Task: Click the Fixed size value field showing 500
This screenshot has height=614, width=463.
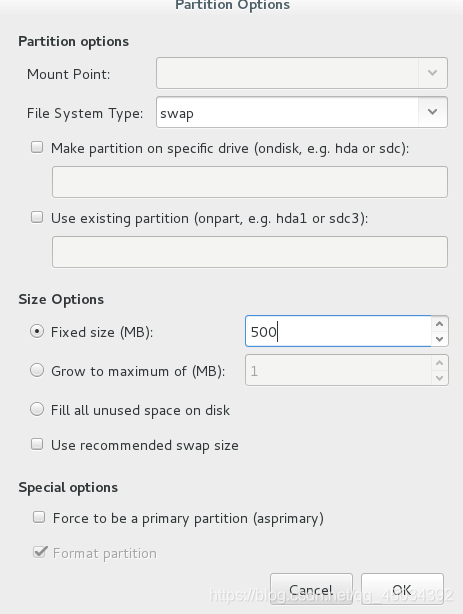Action: point(338,331)
